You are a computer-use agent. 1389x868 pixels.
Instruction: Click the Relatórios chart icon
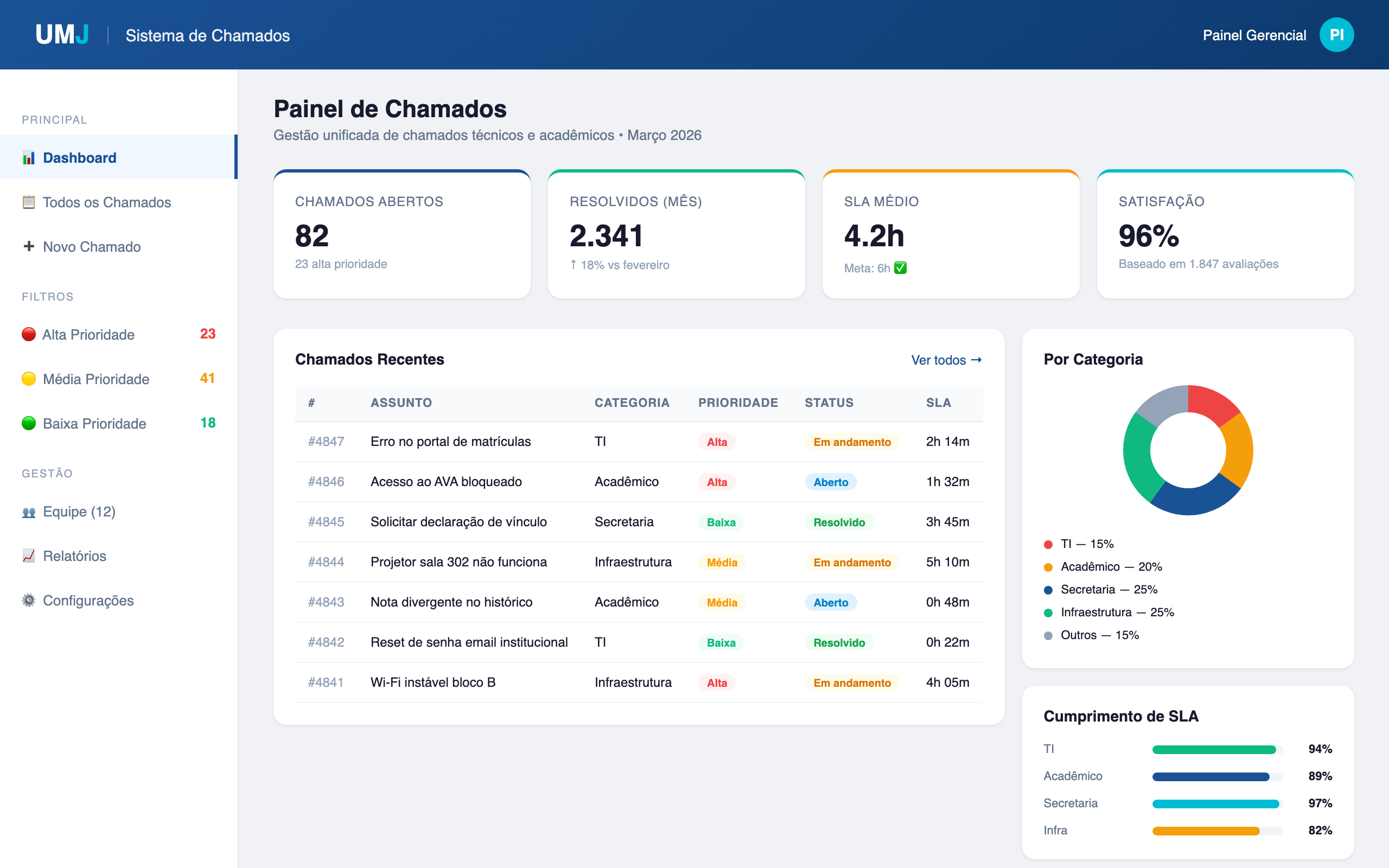tap(28, 556)
